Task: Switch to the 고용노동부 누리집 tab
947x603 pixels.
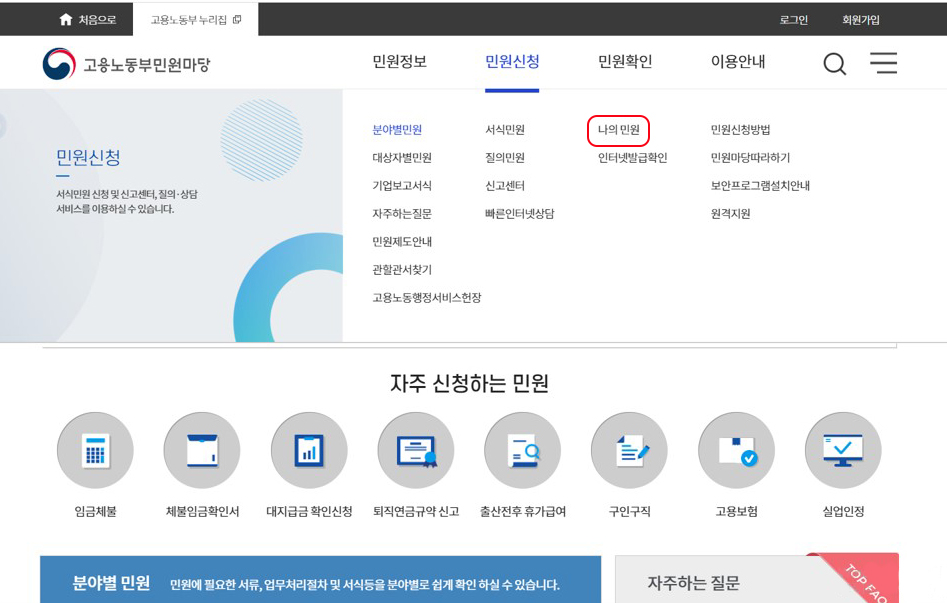Action: 196,20
